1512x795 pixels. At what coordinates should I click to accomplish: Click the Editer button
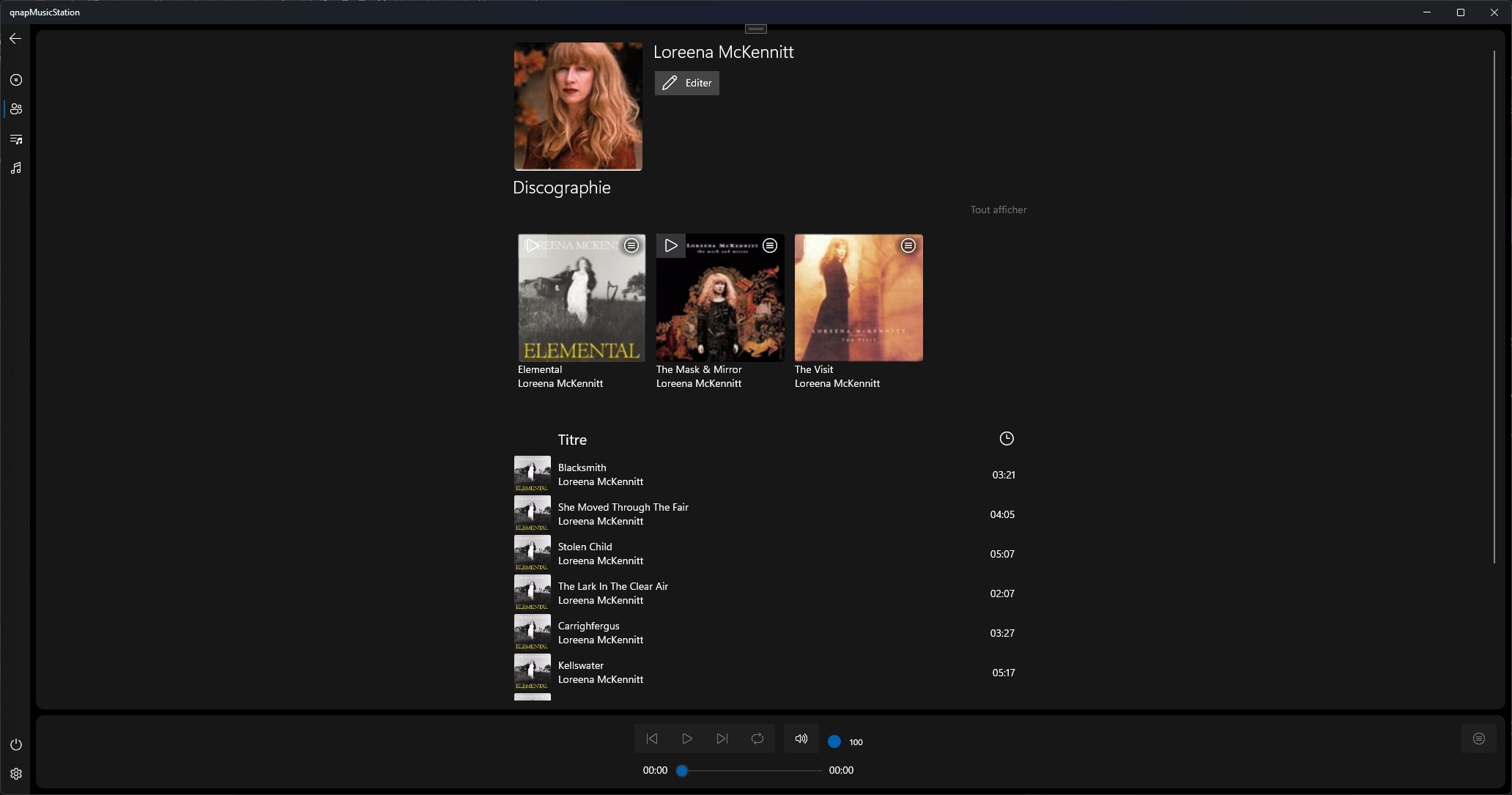(x=686, y=83)
